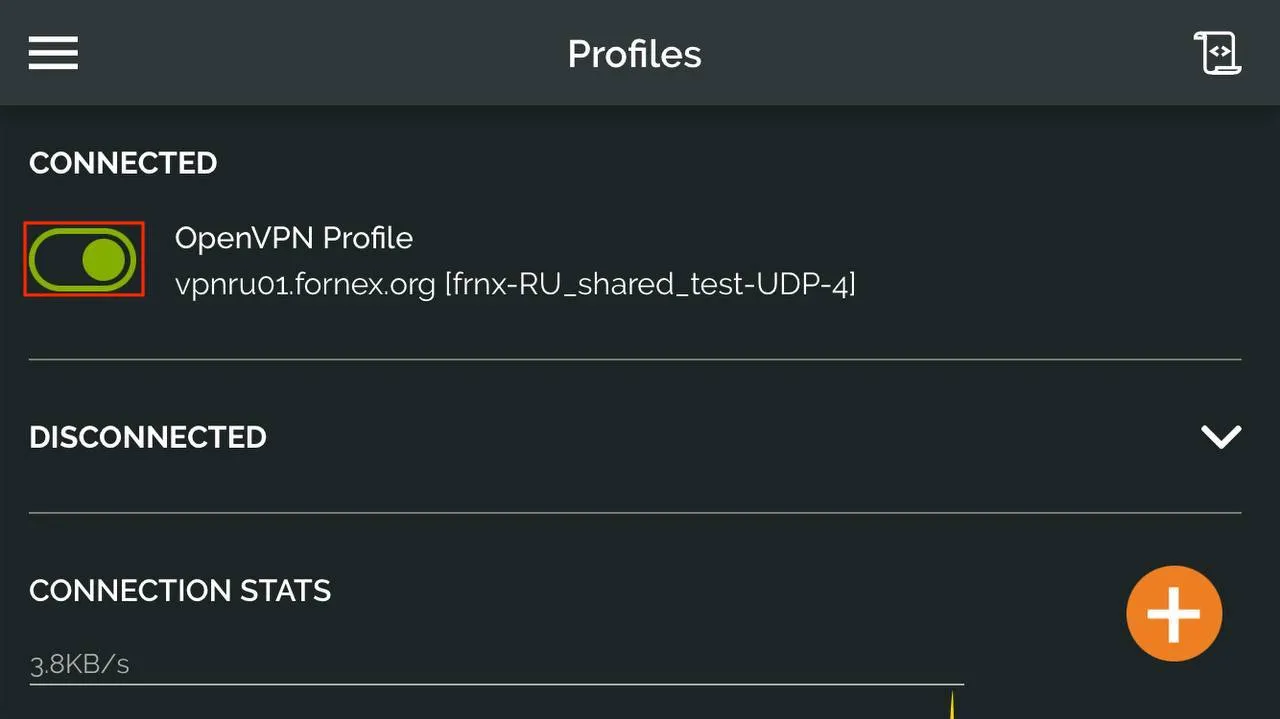This screenshot has height=719, width=1280.
Task: Tap the white plus sign glyph
Action: (1174, 613)
